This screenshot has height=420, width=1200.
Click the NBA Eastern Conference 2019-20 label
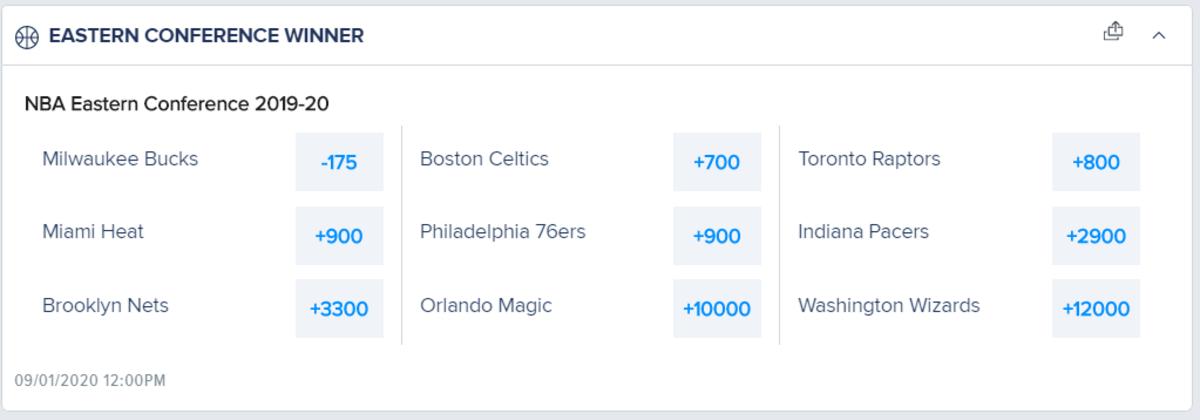coord(177,104)
